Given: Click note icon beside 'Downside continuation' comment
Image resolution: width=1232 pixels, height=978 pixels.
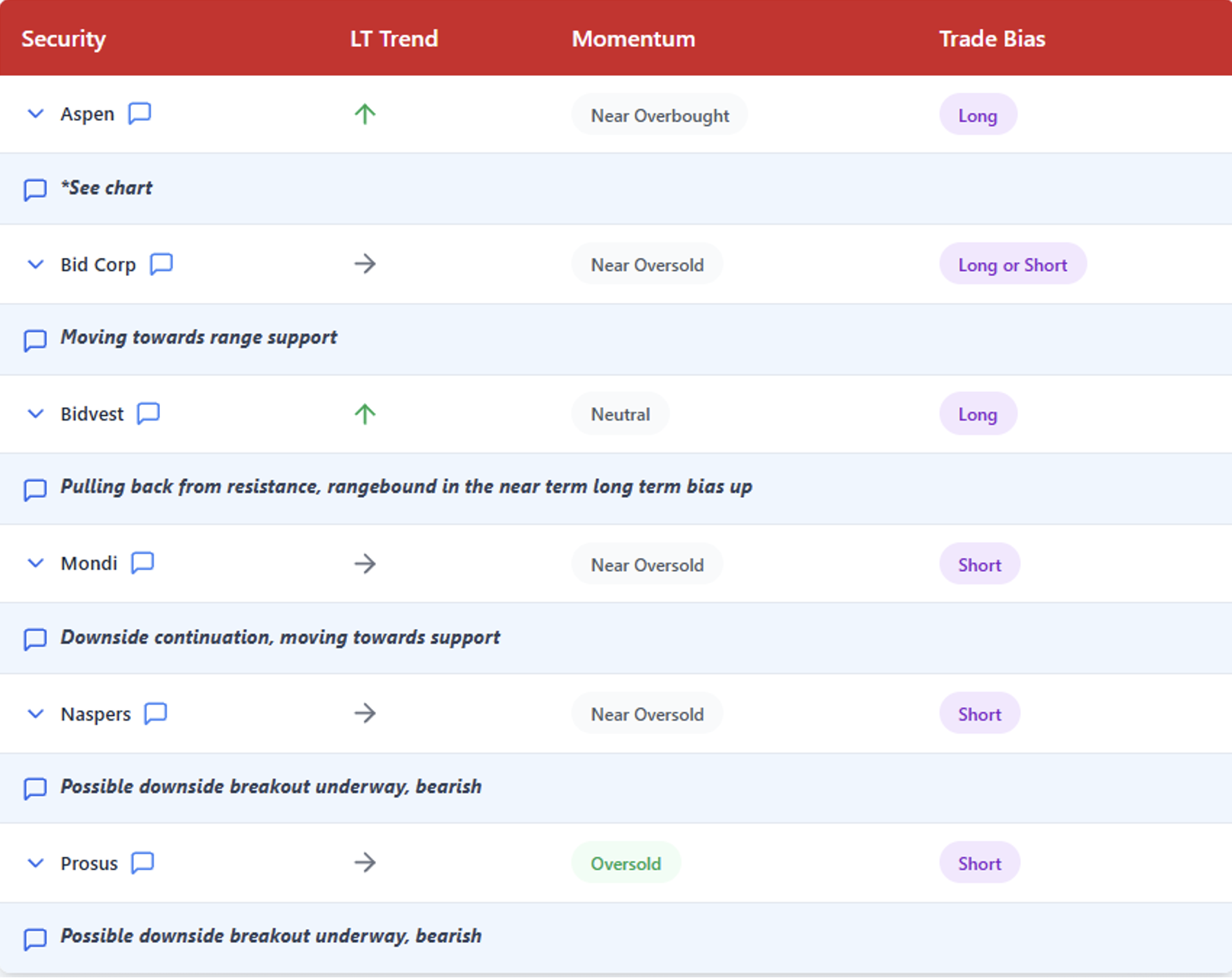Looking at the screenshot, I should [x=35, y=639].
